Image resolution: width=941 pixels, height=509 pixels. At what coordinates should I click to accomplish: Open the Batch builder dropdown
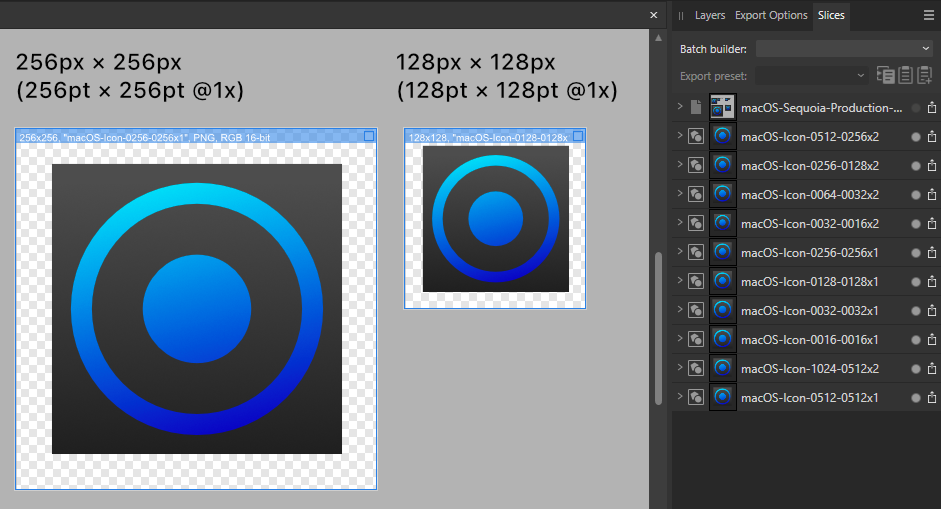844,49
